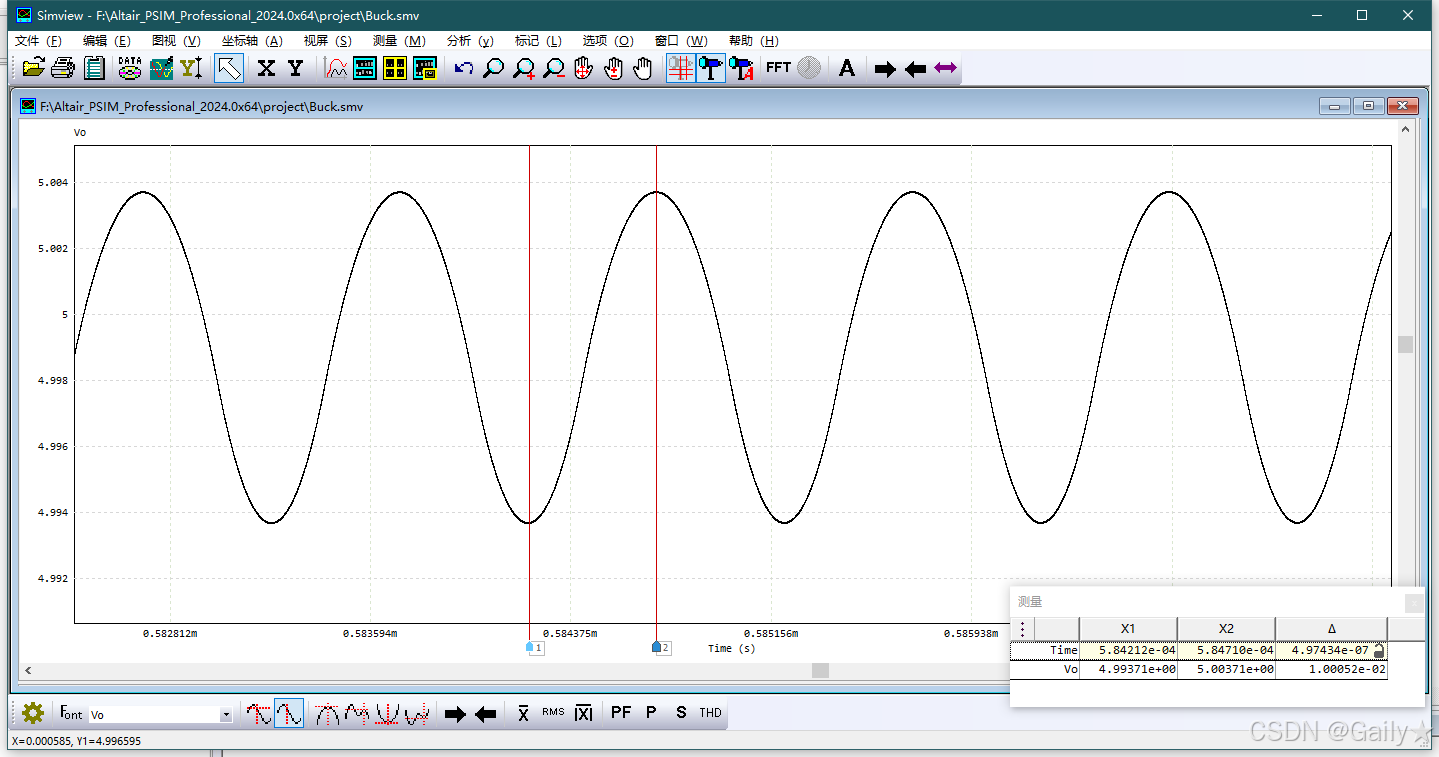Screen dimensions: 1439x757
Task: Click the horizontal scrollbar thumb
Action: (x=820, y=671)
